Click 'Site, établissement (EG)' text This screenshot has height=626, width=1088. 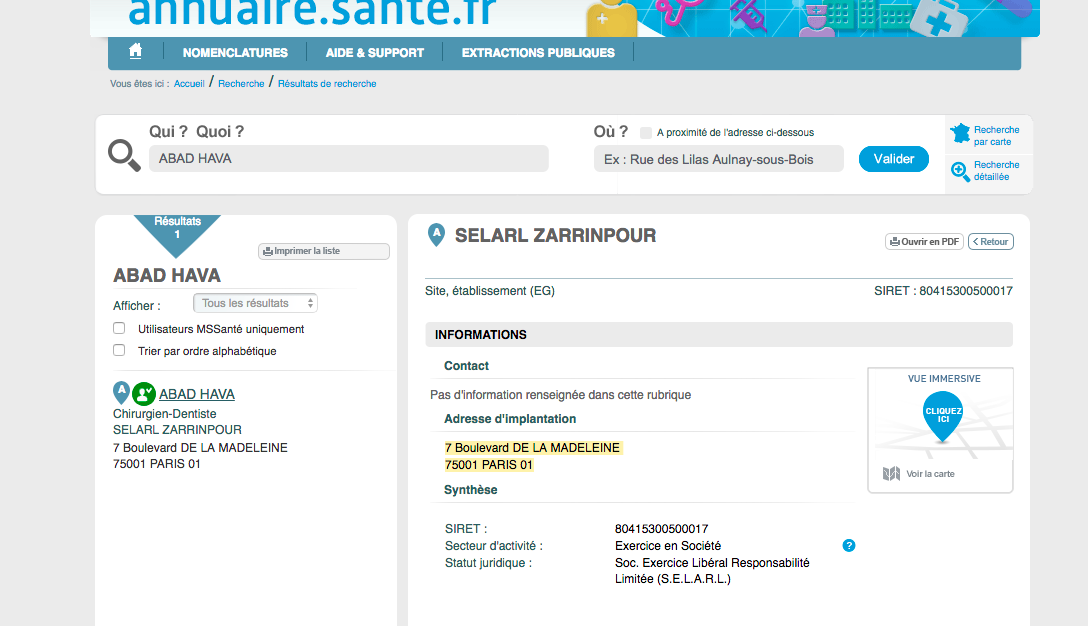490,291
